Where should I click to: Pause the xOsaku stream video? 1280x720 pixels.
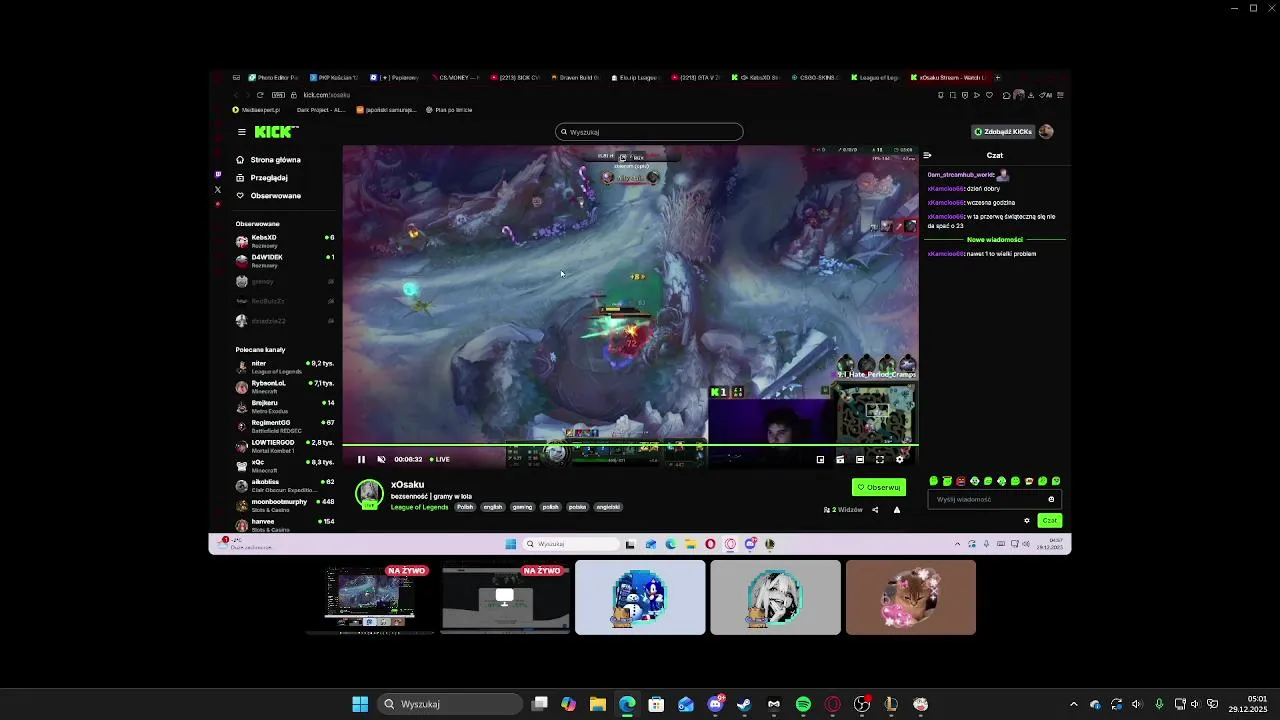[361, 460]
